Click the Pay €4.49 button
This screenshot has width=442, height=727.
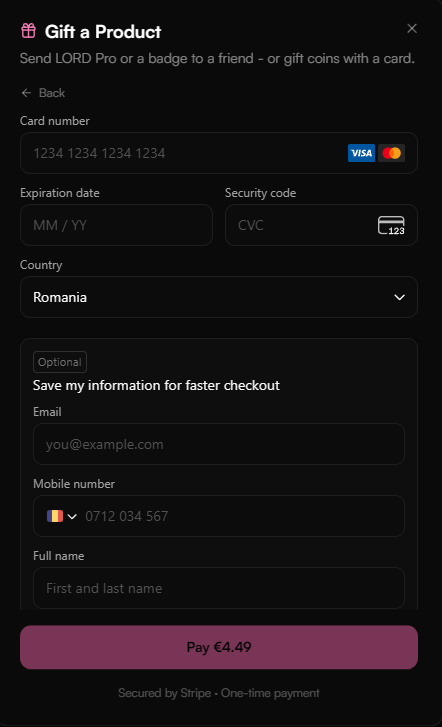click(x=219, y=647)
